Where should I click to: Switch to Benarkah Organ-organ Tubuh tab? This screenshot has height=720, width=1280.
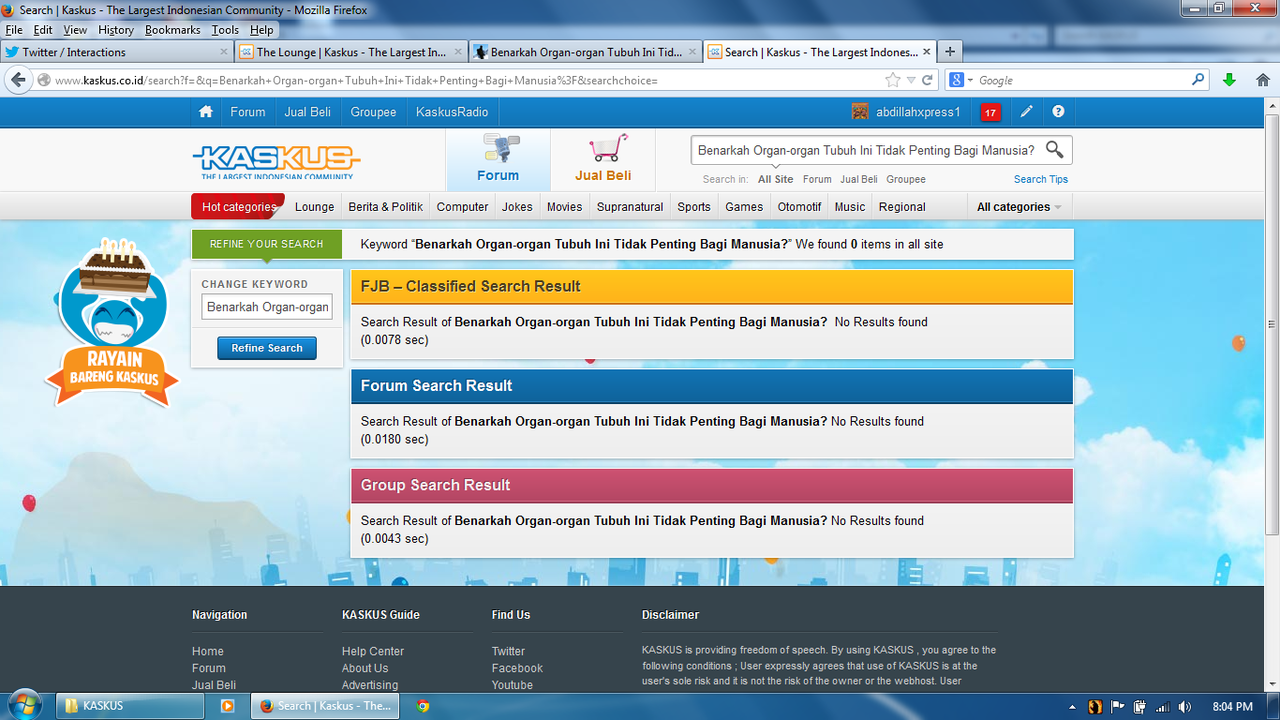(x=586, y=52)
